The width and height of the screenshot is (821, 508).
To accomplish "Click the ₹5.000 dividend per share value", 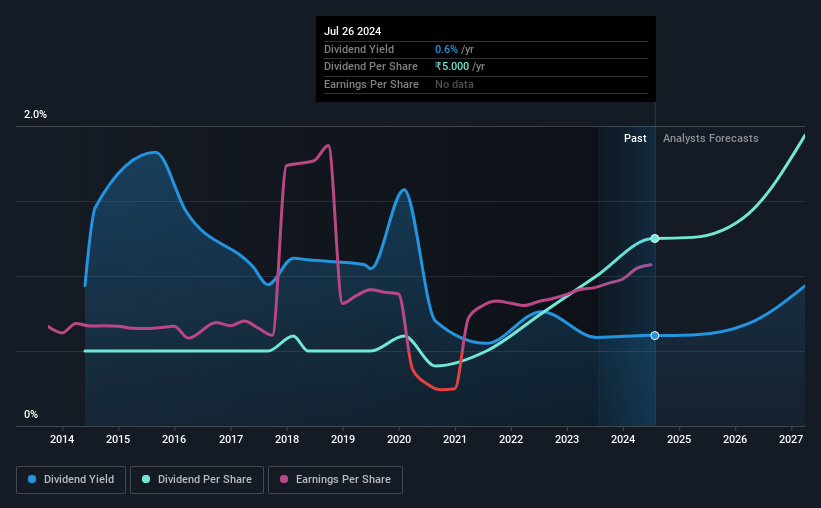I will (x=452, y=67).
